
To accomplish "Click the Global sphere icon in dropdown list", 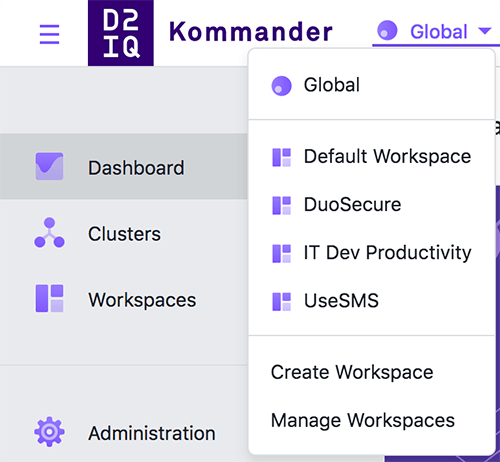I will click(x=281, y=86).
